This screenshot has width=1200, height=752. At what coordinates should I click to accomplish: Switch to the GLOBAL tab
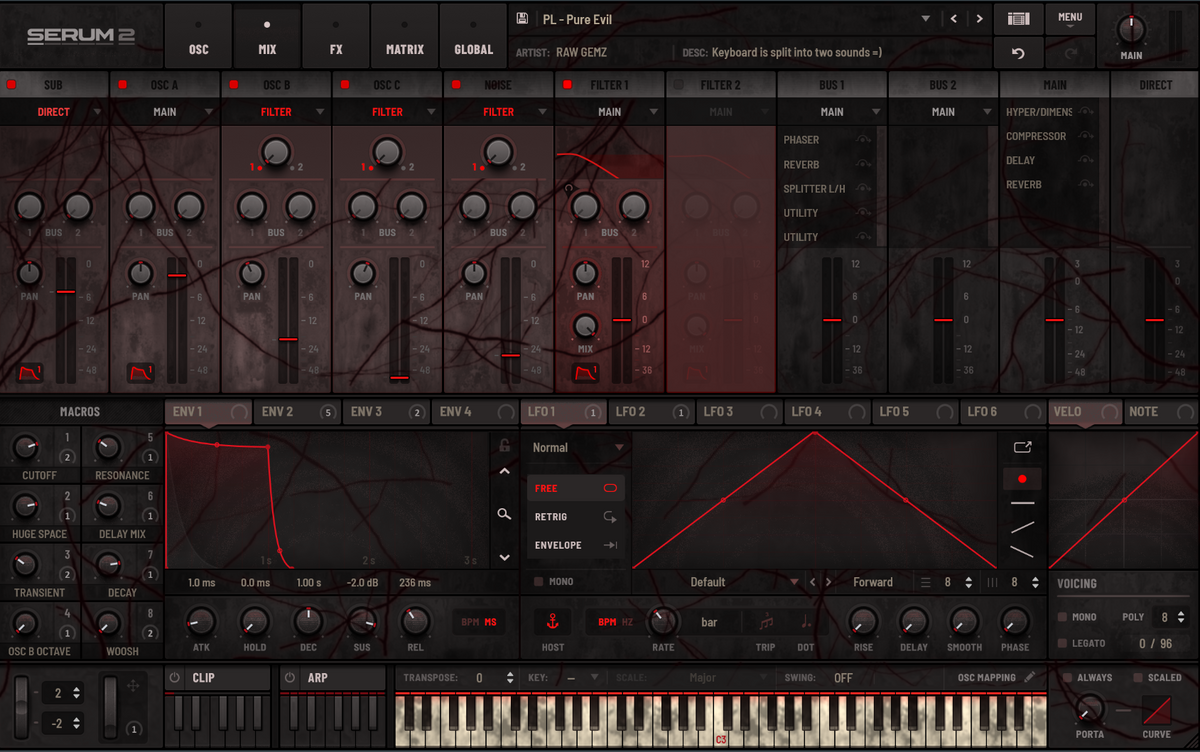point(473,35)
